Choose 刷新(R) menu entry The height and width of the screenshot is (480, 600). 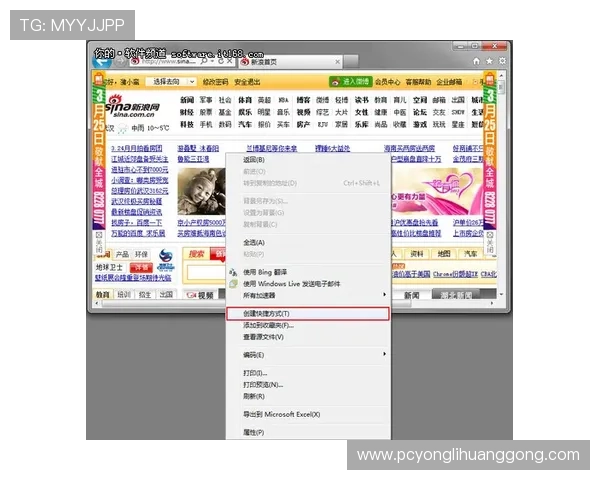[x=308, y=396]
